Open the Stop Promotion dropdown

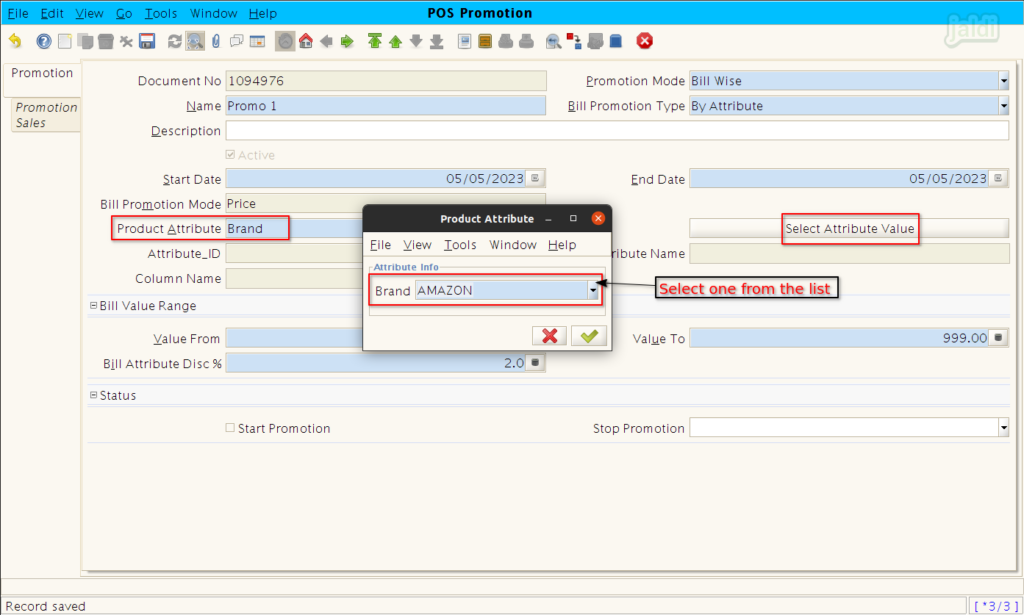[x=1003, y=428]
